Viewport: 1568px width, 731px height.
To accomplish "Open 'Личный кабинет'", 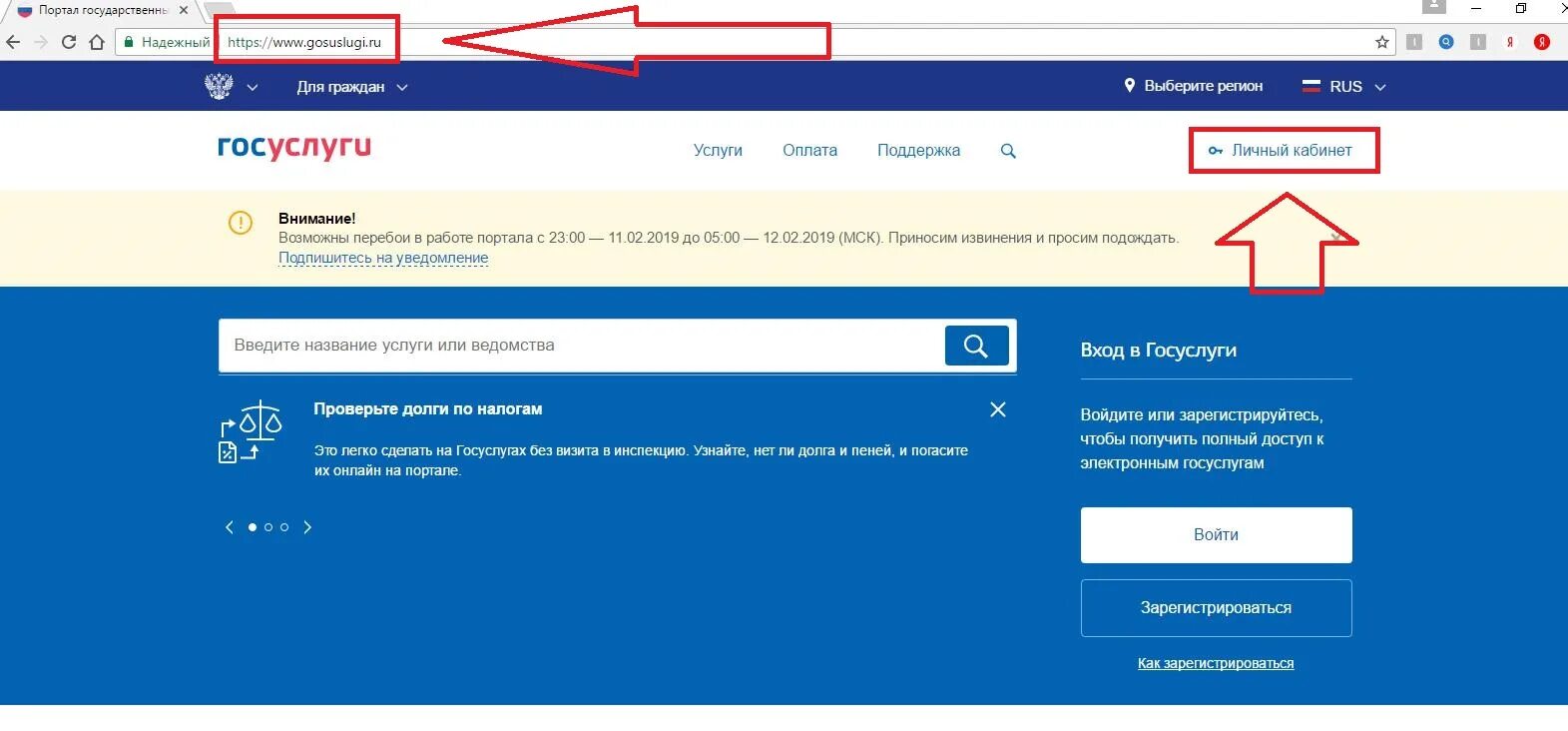I will 1282,150.
